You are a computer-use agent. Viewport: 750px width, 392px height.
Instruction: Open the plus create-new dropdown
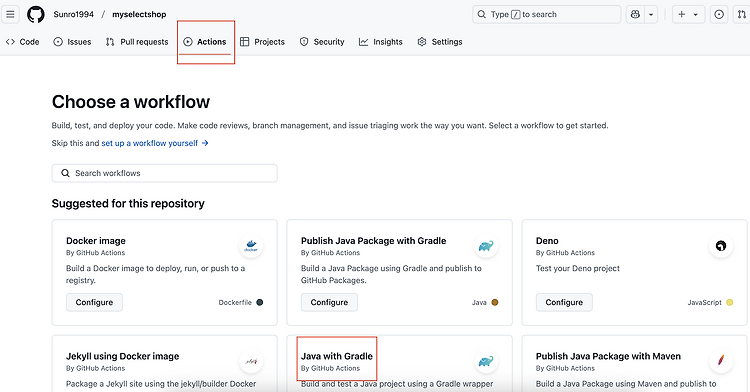tap(688, 14)
